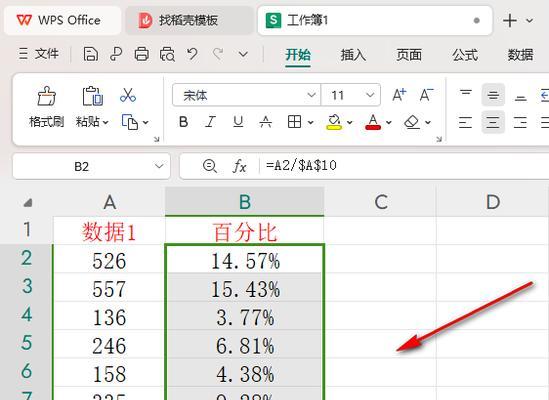Click the Format Painter brush icon
The width and height of the screenshot is (549, 400).
tap(47, 96)
